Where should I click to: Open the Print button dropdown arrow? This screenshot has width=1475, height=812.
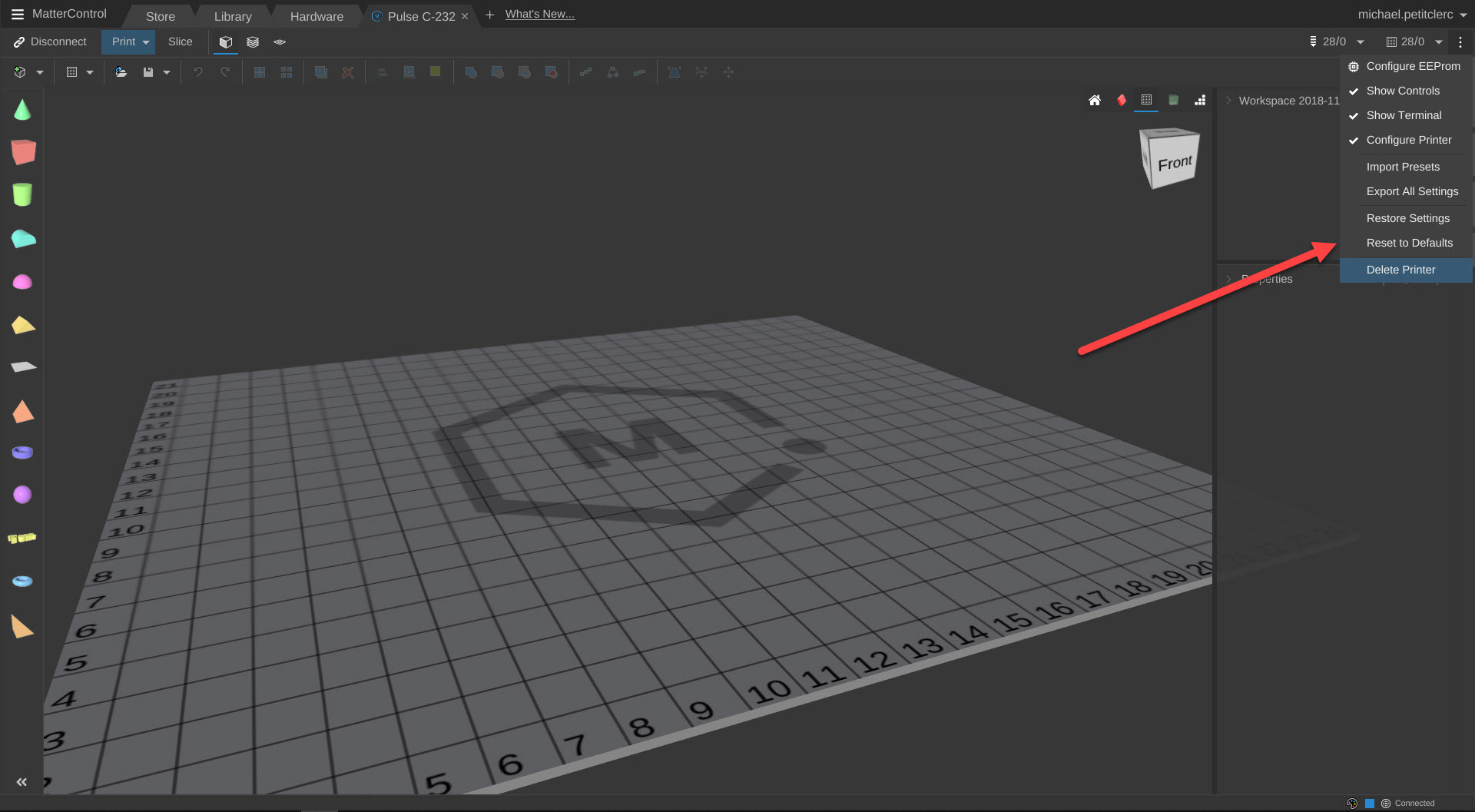146,42
